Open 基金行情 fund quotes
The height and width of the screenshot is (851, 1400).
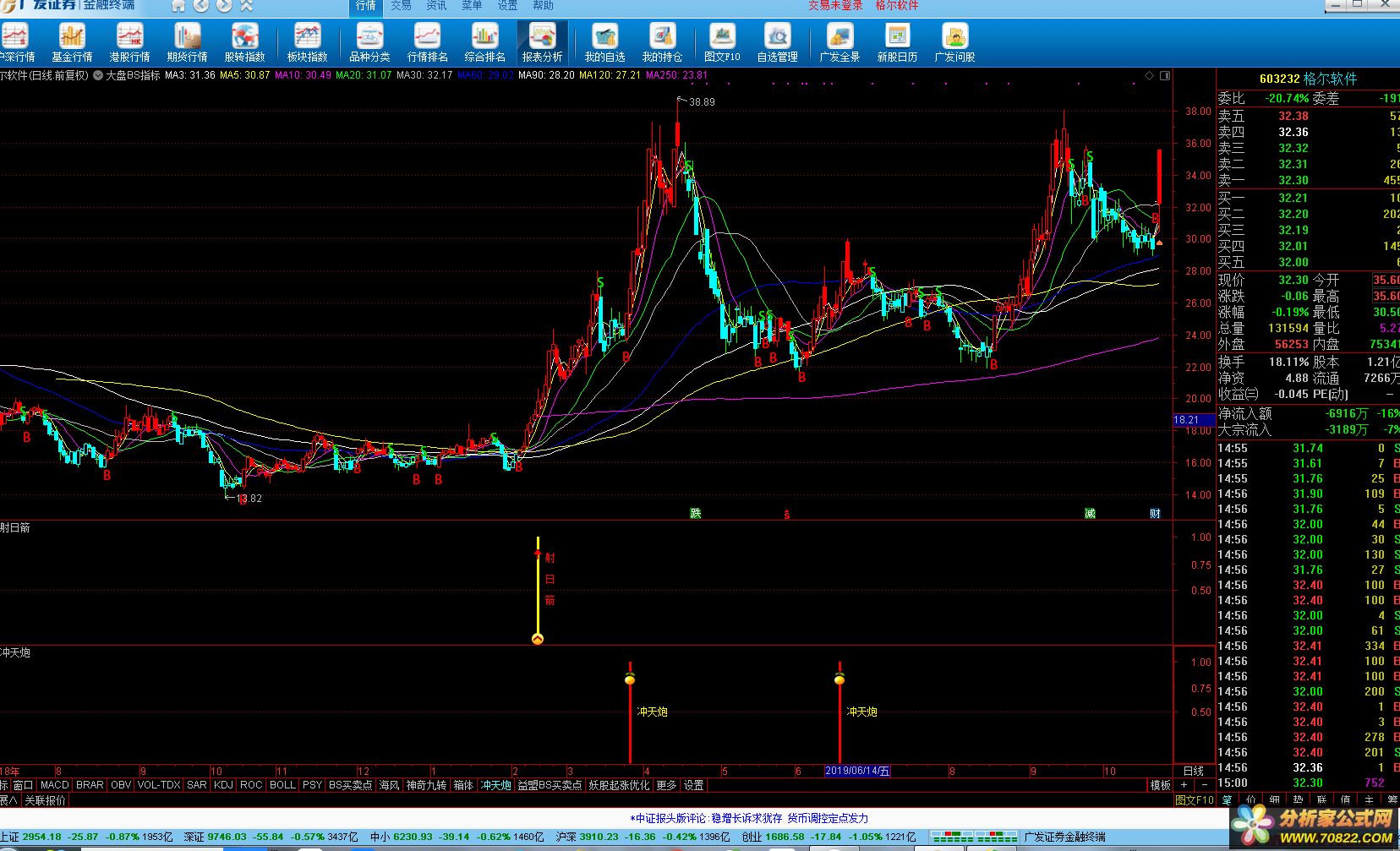72,42
